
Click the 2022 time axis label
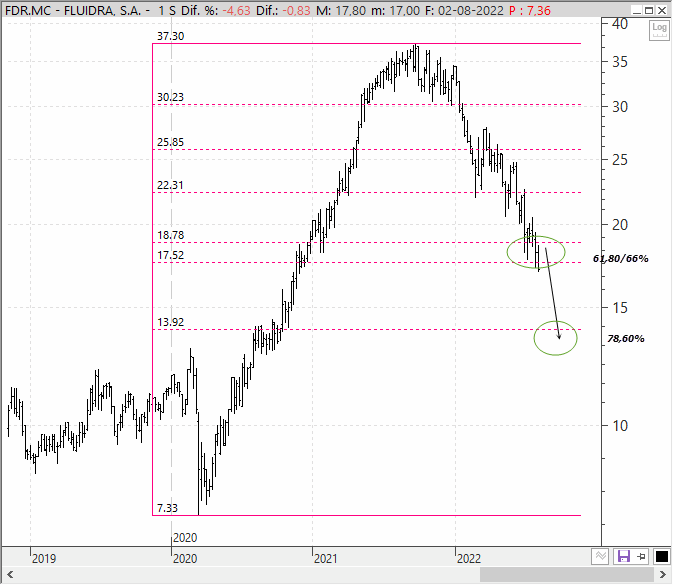click(x=469, y=559)
